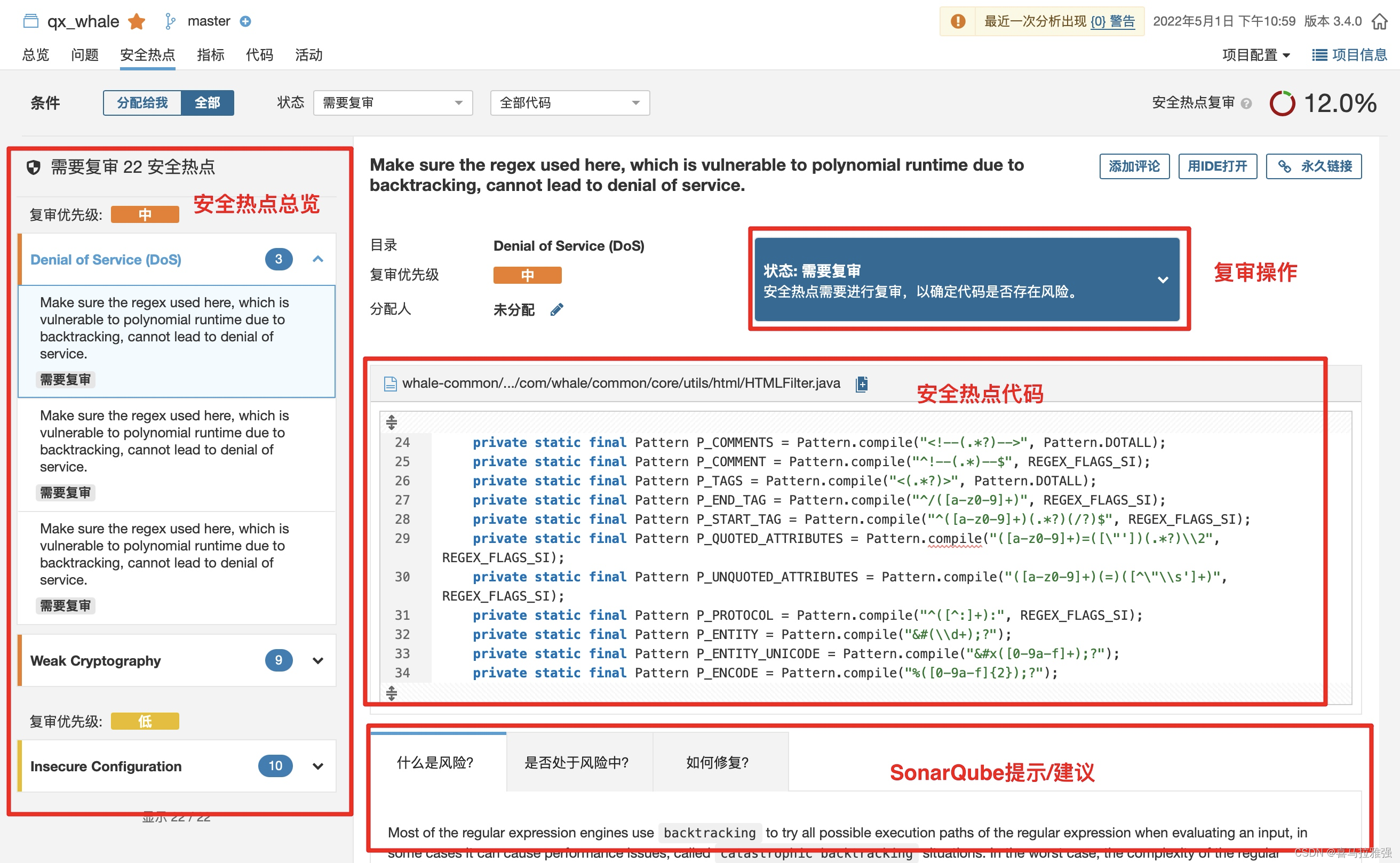Click the qx_whale project icon
Screen dimensions: 1400x863
point(31,21)
